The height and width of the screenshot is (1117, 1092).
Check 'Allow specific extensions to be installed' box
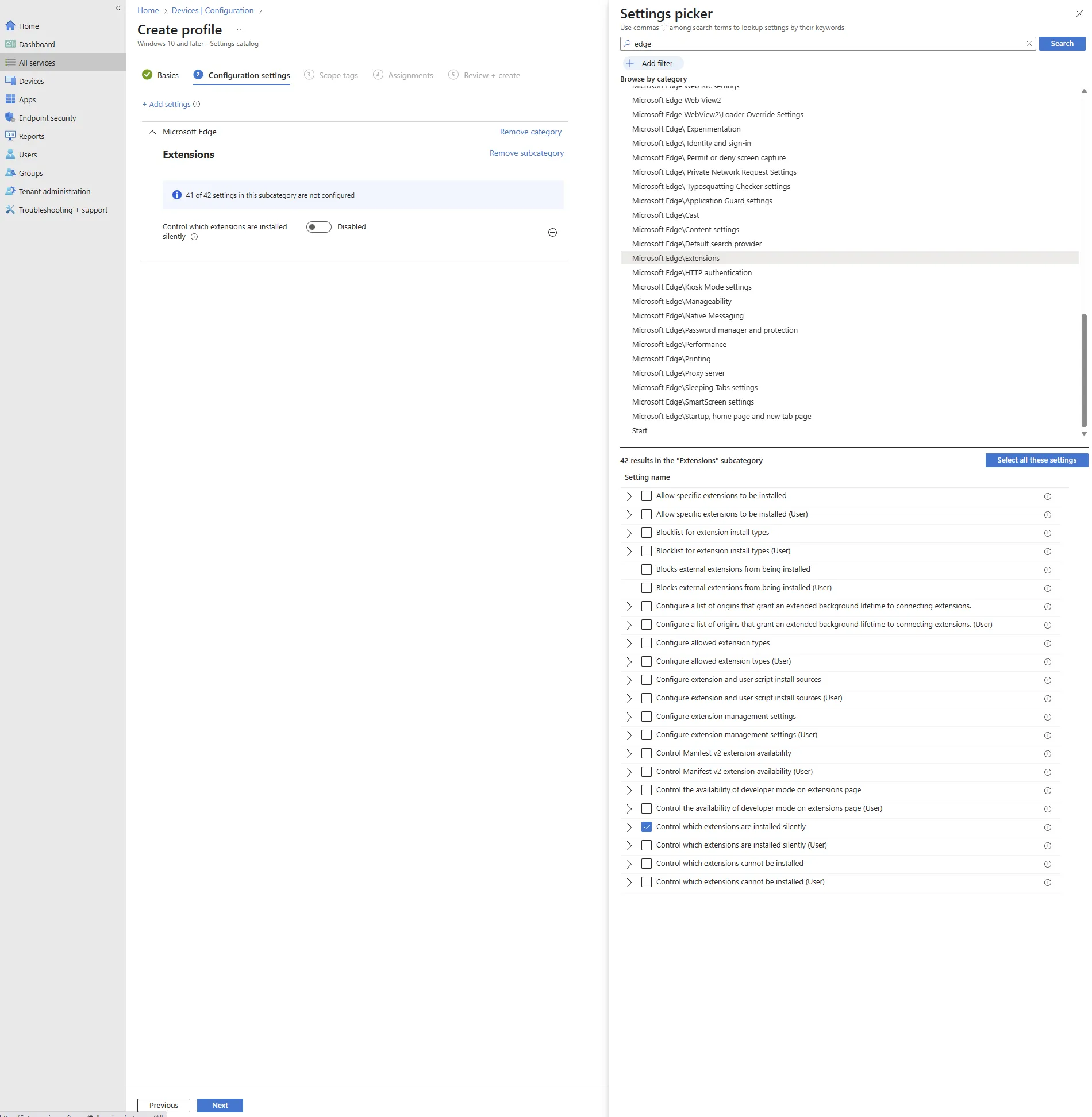[x=647, y=496]
